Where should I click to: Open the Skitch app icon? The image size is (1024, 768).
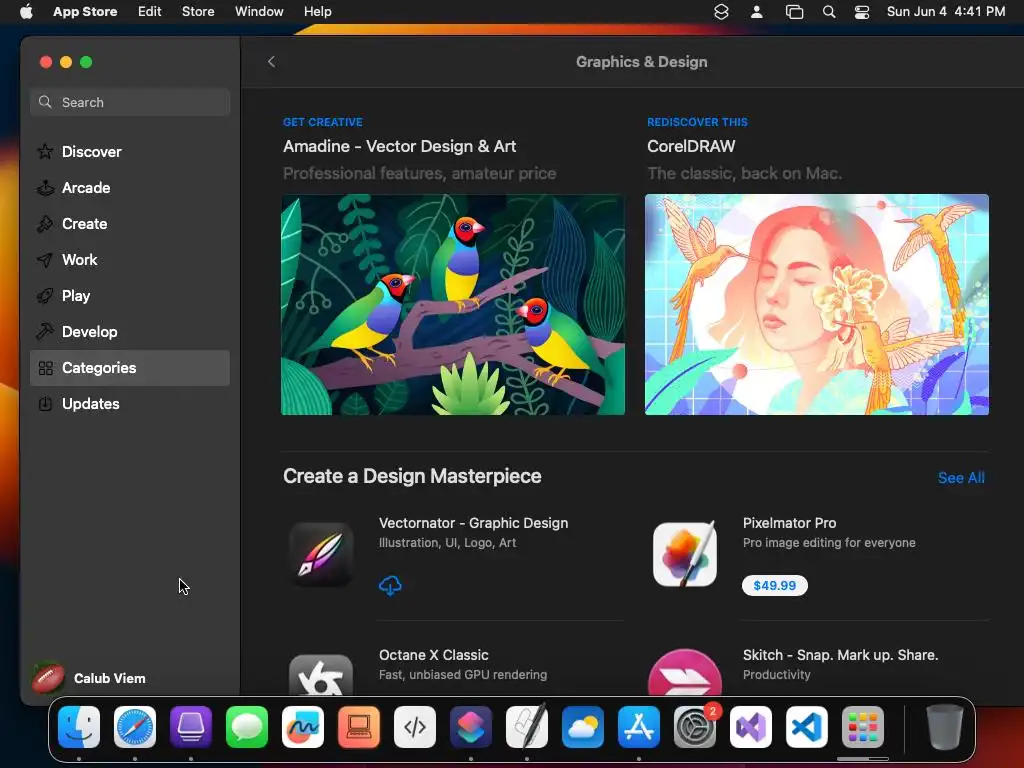click(684, 673)
